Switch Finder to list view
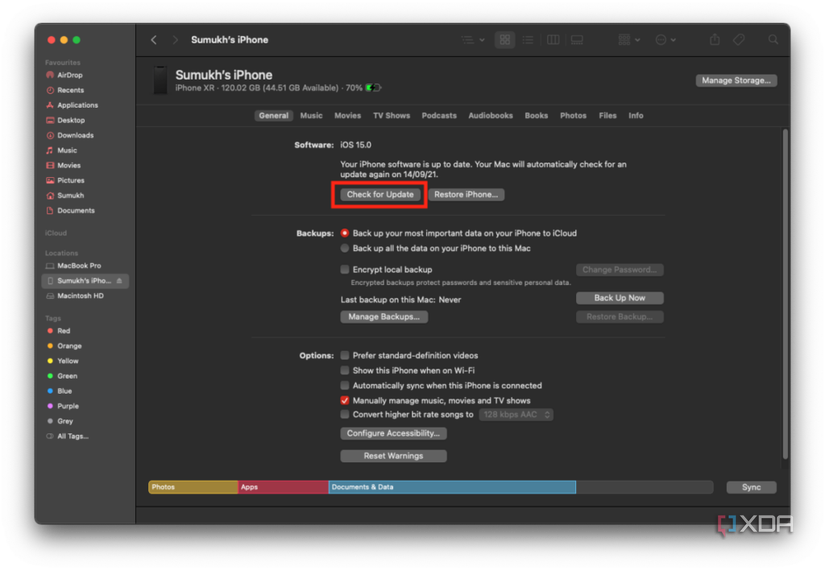 pos(528,40)
